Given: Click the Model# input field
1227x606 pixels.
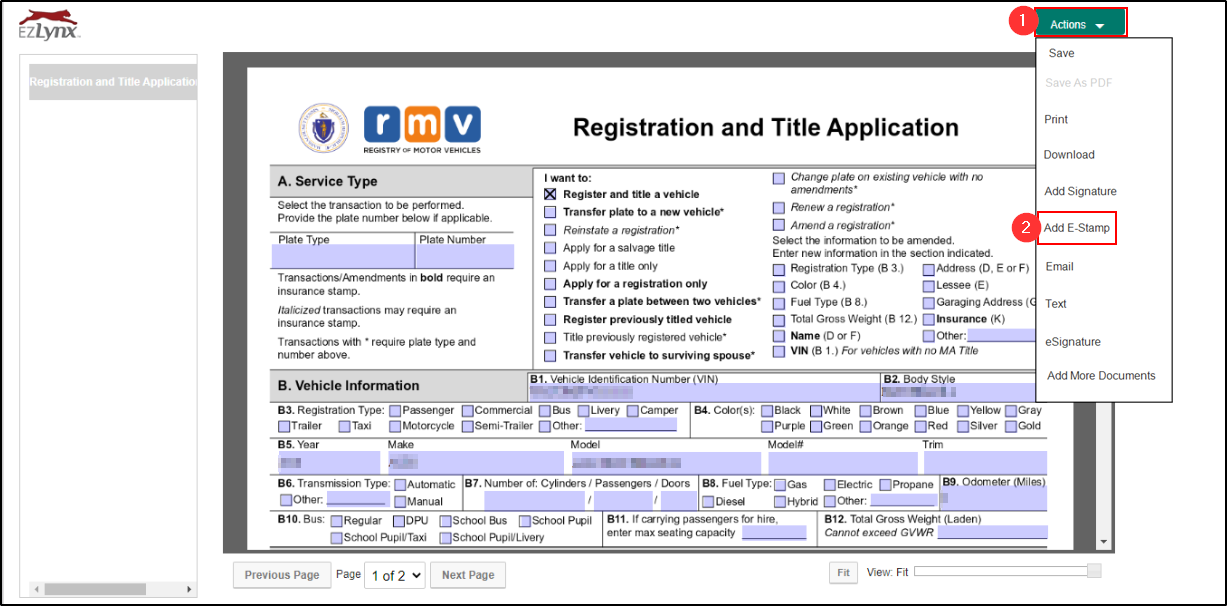Looking at the screenshot, I should point(842,462).
